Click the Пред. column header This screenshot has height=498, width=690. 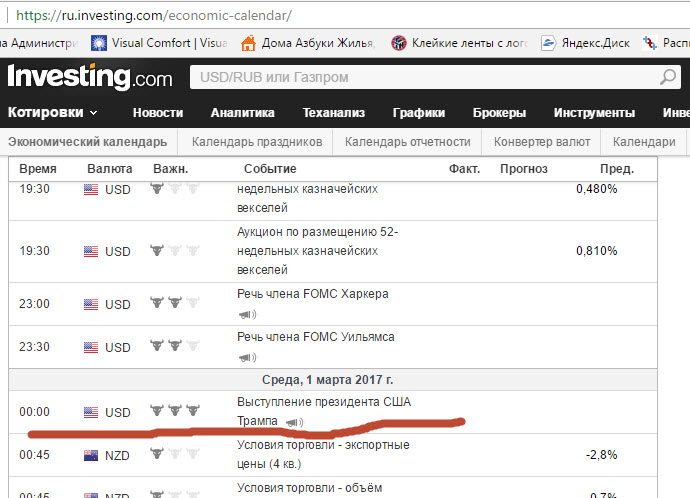click(x=617, y=169)
